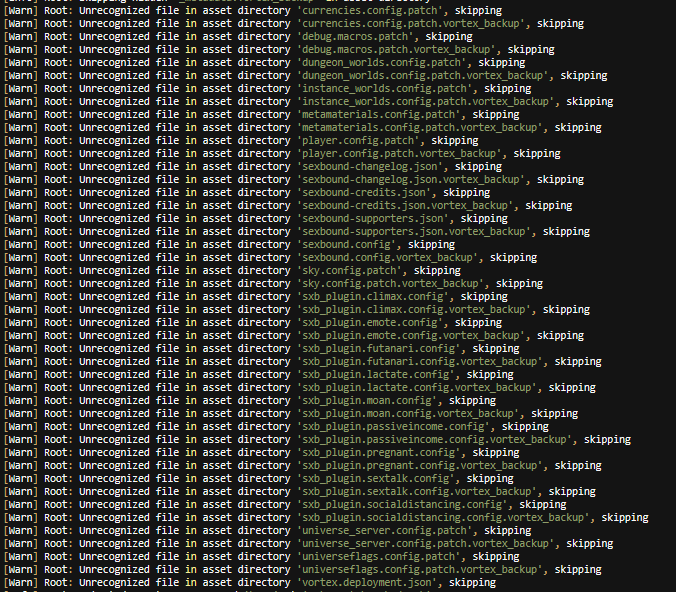Select the 'metamaterials.config.patch' file name
The height and width of the screenshot is (592, 676).
click(379, 114)
